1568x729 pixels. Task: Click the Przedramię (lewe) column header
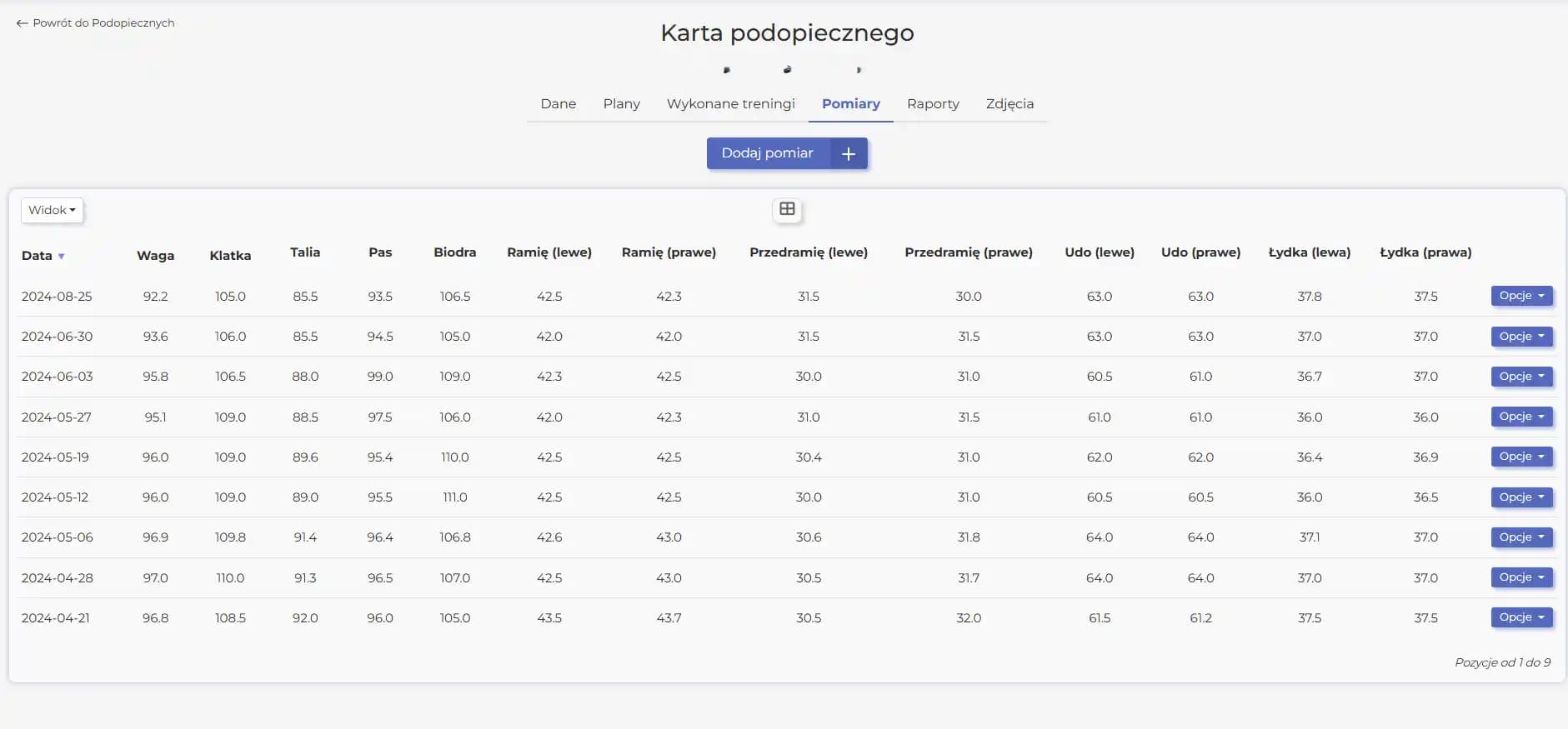point(809,252)
